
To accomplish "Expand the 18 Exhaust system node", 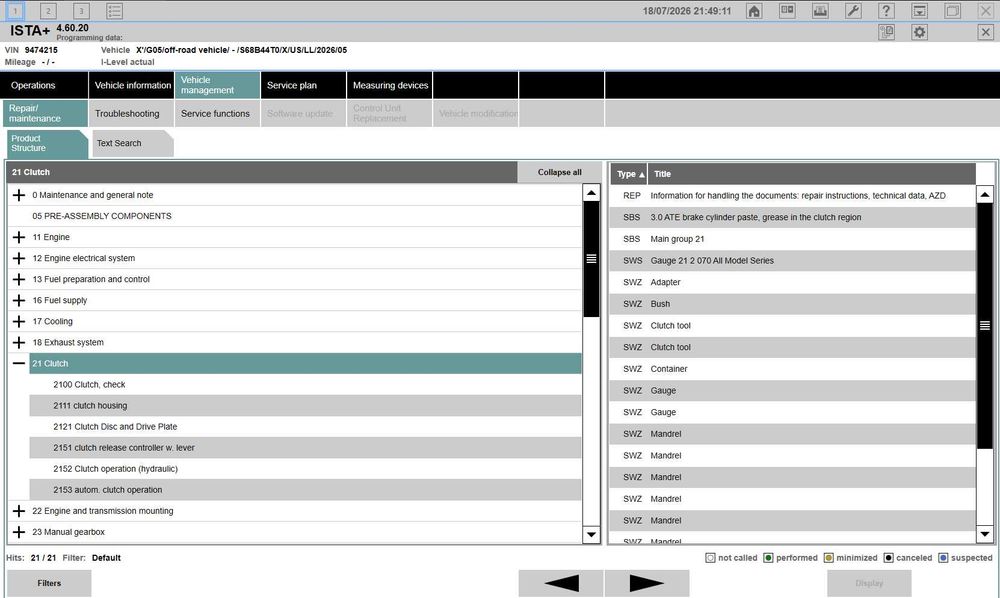I will coord(19,342).
